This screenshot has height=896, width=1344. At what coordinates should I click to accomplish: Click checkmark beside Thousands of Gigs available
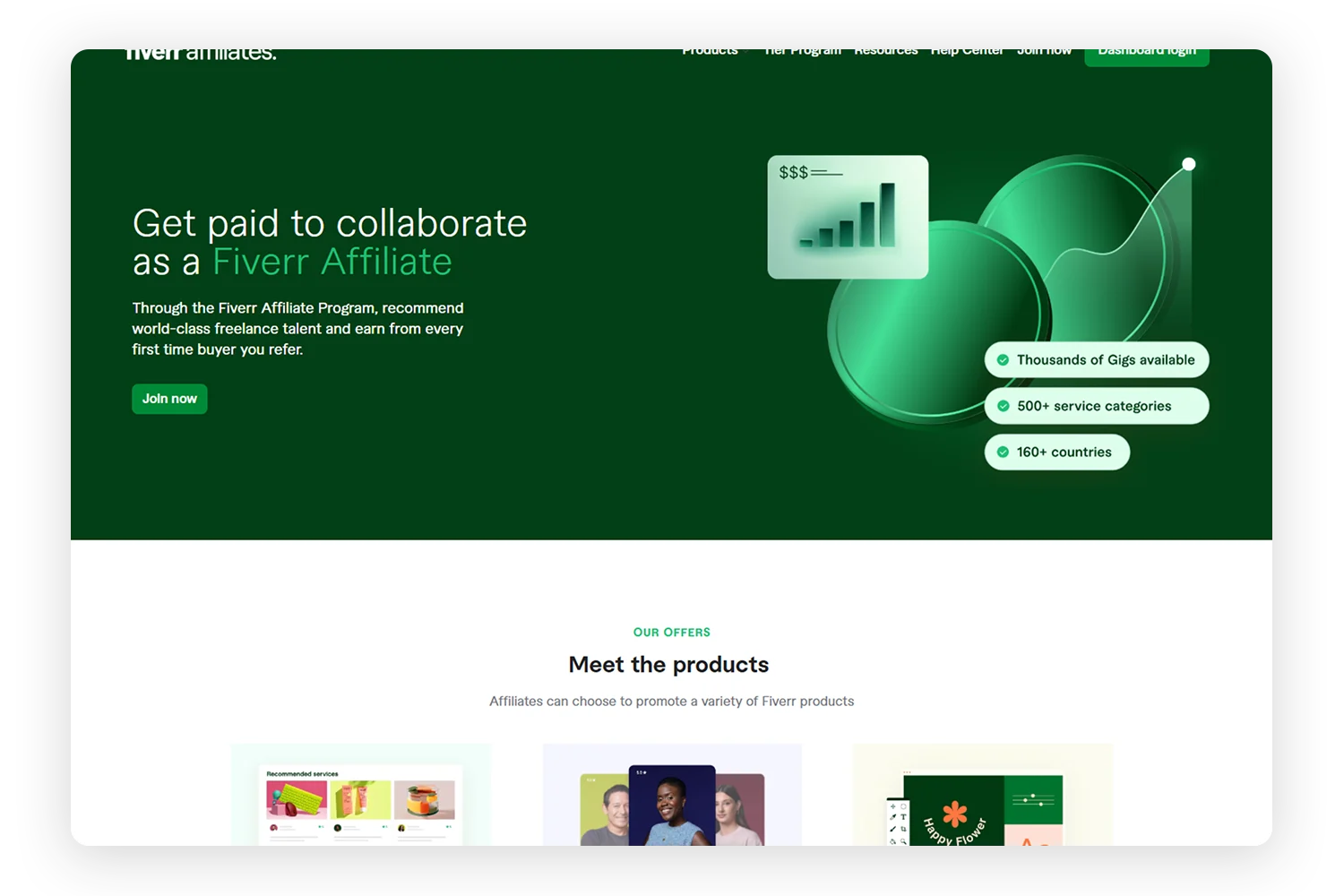pos(1003,360)
